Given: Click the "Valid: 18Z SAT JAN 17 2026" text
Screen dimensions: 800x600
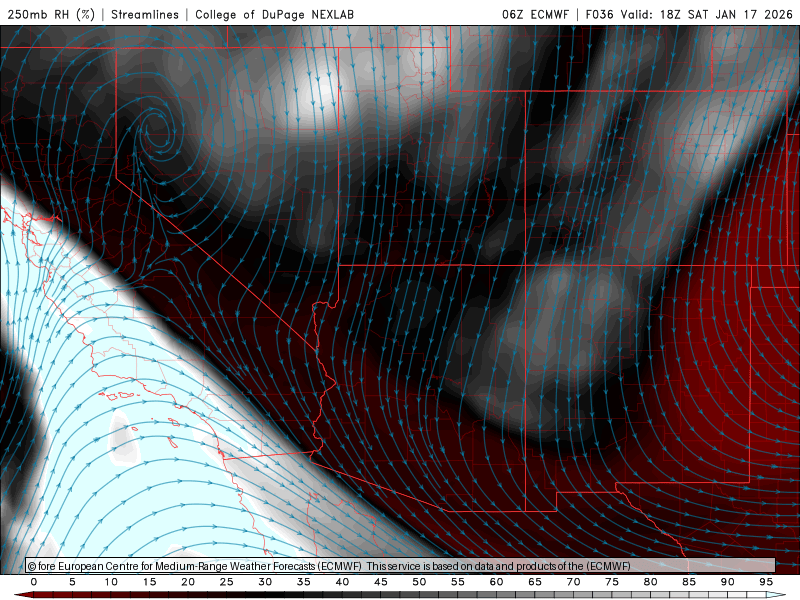Looking at the screenshot, I should 707,14.
